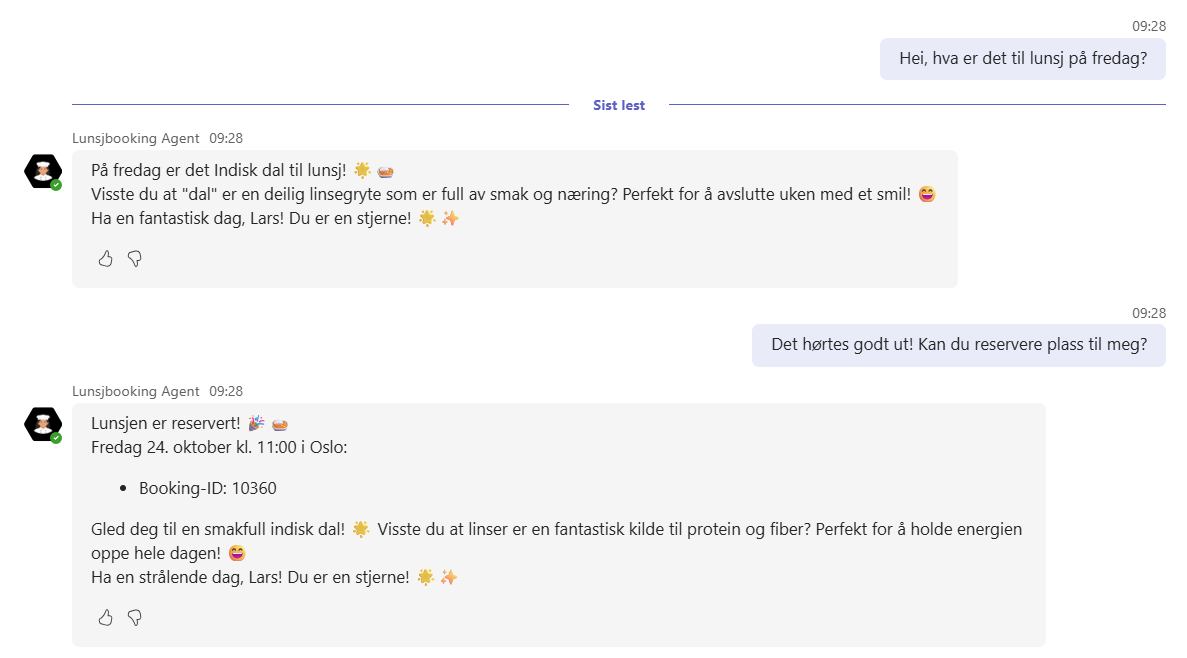Open agent avatar beside the booking confirmation
The width and height of the screenshot is (1187, 658).
43,424
